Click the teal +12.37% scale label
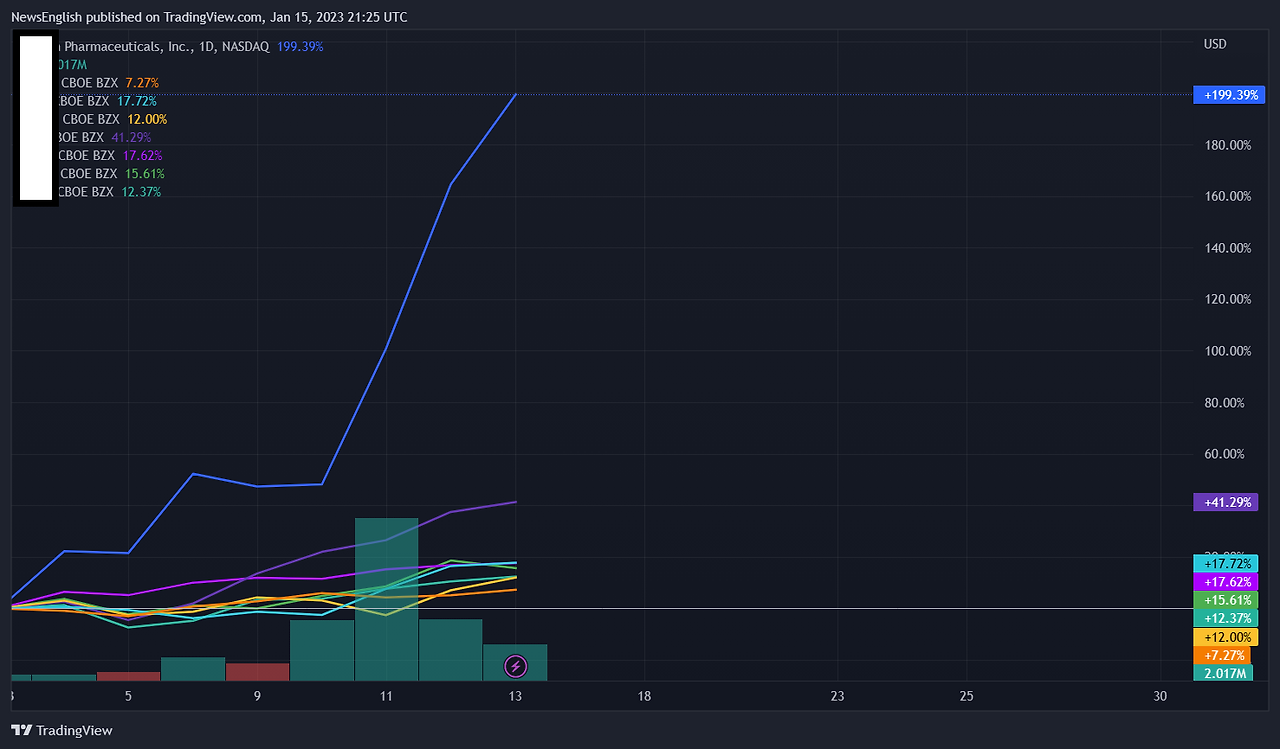The height and width of the screenshot is (749, 1280). point(1227,618)
